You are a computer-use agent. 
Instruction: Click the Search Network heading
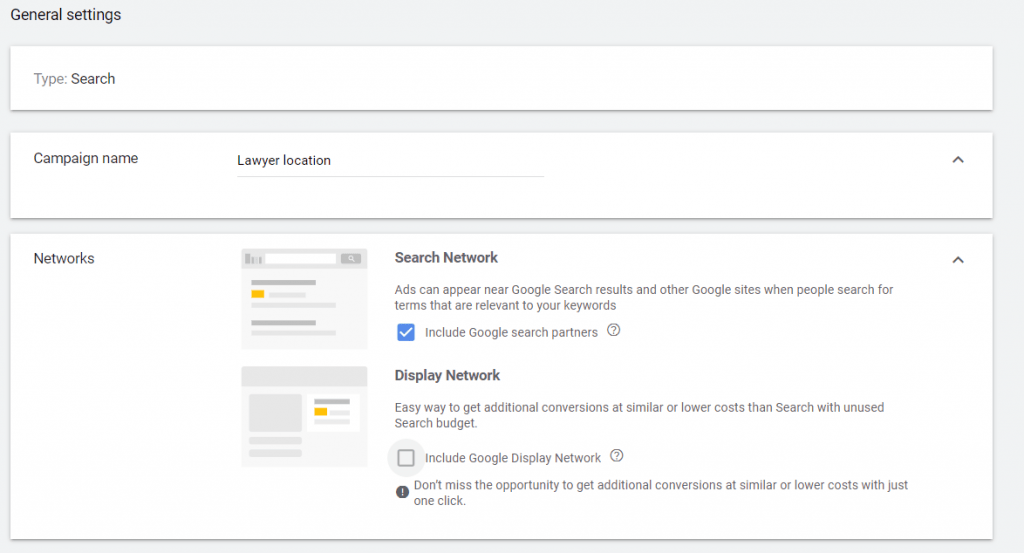click(x=446, y=258)
